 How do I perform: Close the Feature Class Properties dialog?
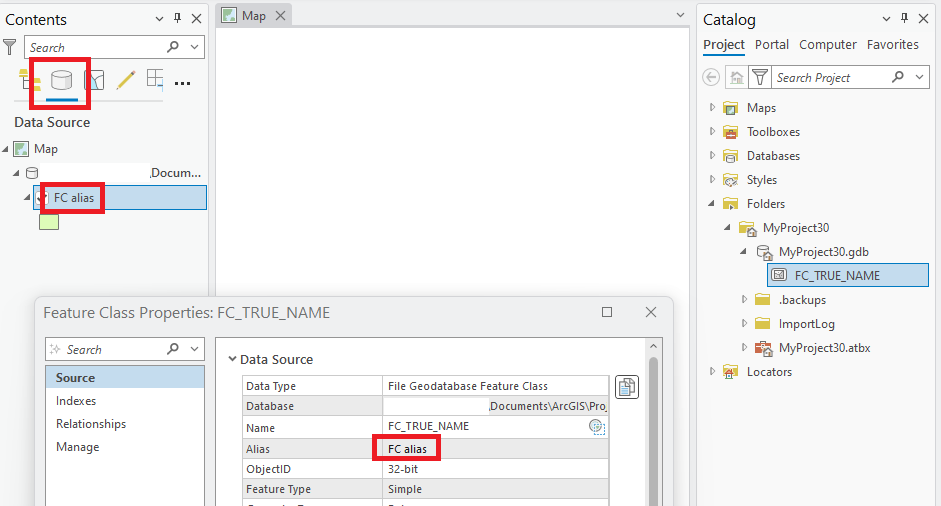pyautogui.click(x=651, y=312)
